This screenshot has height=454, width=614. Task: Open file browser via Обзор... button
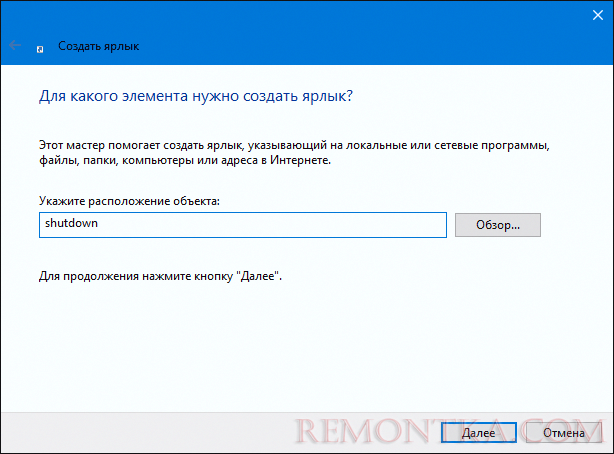[498, 225]
